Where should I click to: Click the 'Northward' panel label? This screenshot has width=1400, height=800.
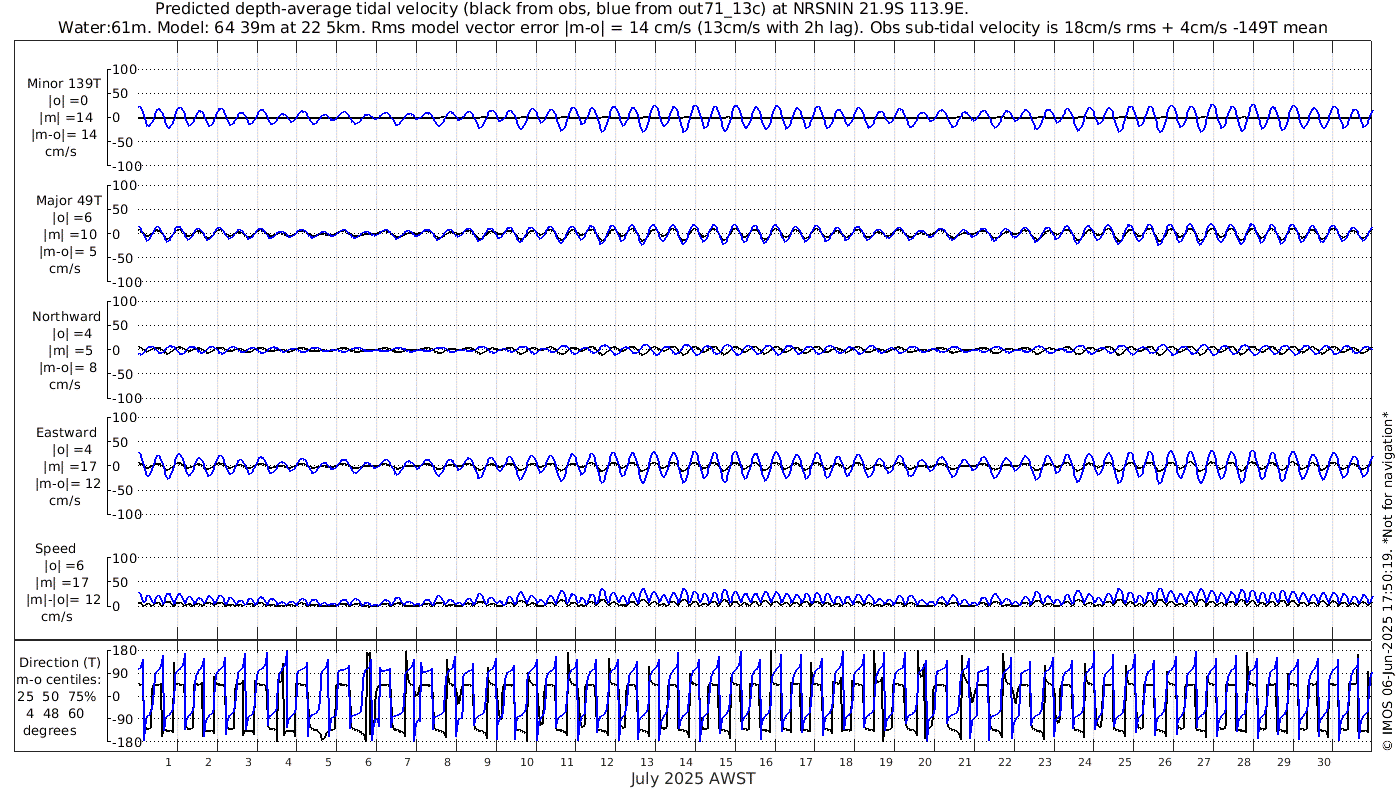pos(66,317)
